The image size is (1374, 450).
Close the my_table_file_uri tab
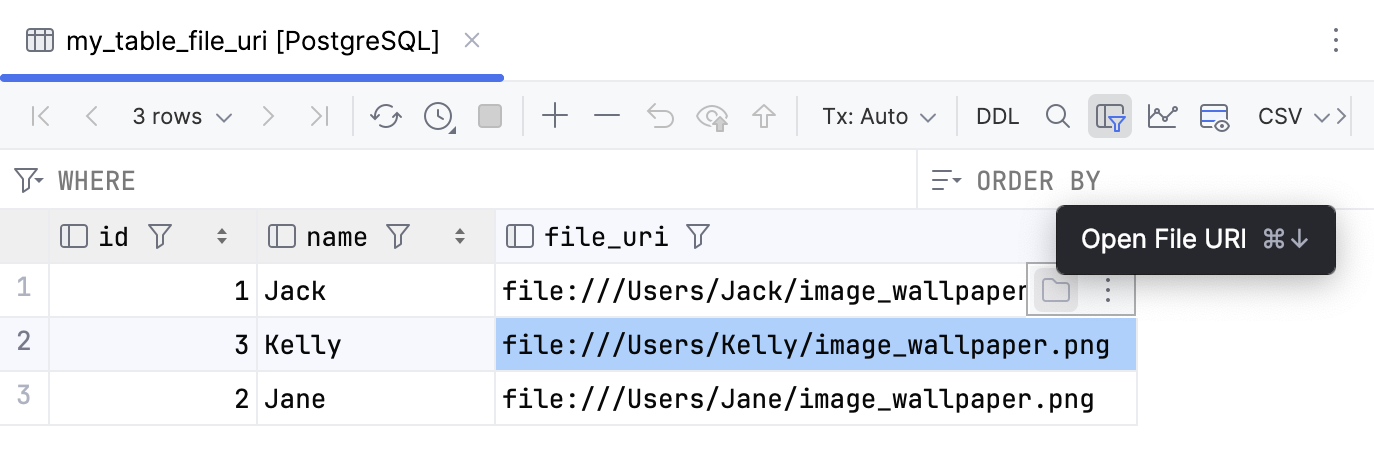pyautogui.click(x=473, y=41)
